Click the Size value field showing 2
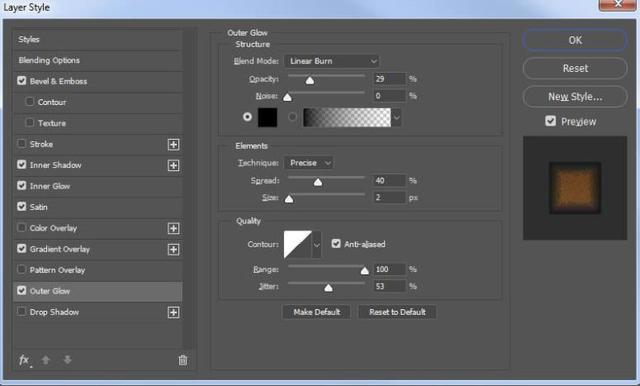The width and height of the screenshot is (640, 386). [389, 197]
